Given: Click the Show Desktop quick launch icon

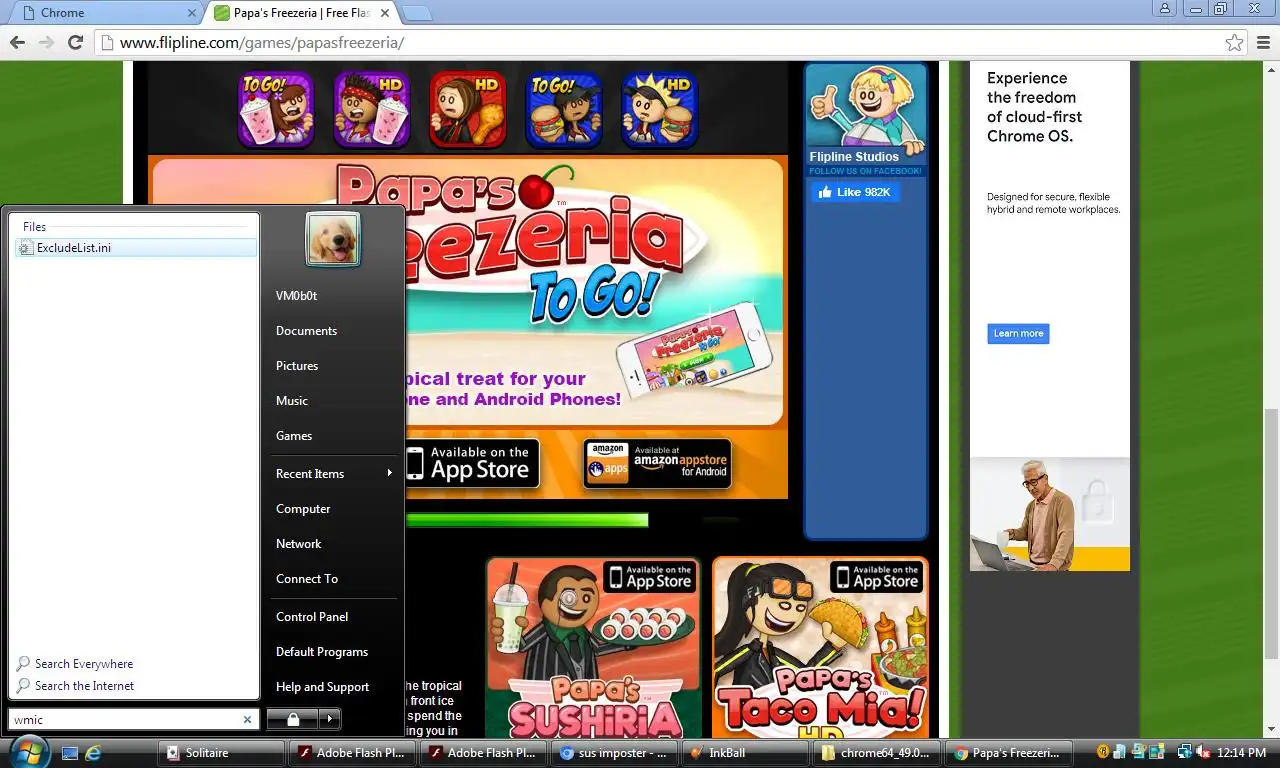Looking at the screenshot, I should (70, 753).
